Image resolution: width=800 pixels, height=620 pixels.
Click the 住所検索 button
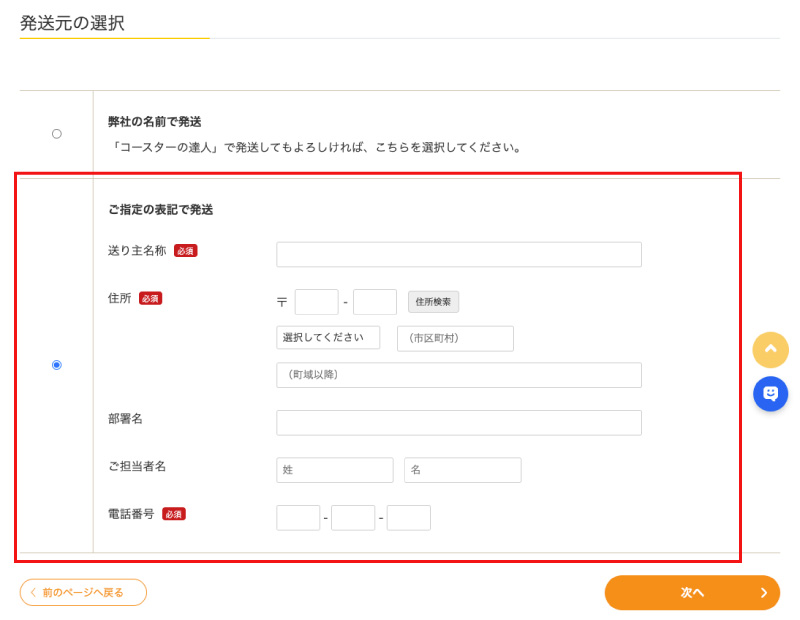[x=433, y=302]
